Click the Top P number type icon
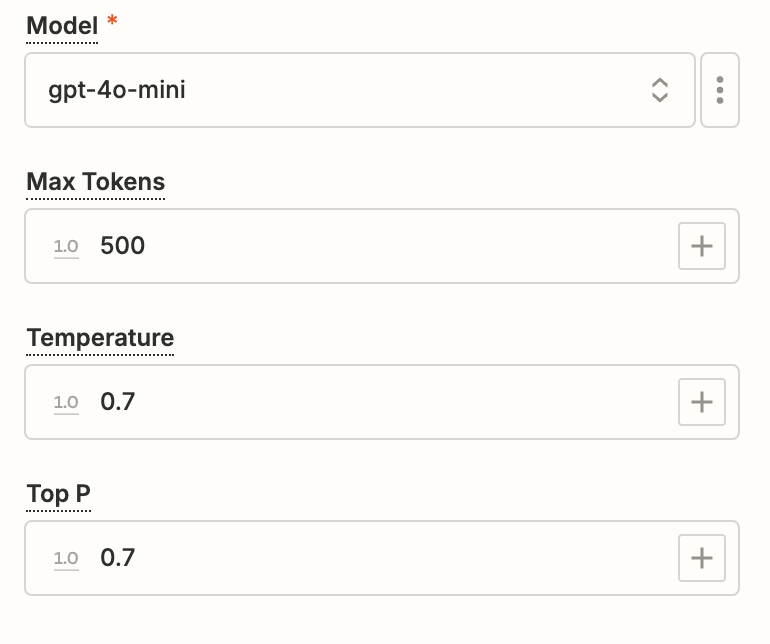770x644 pixels. coord(66,558)
